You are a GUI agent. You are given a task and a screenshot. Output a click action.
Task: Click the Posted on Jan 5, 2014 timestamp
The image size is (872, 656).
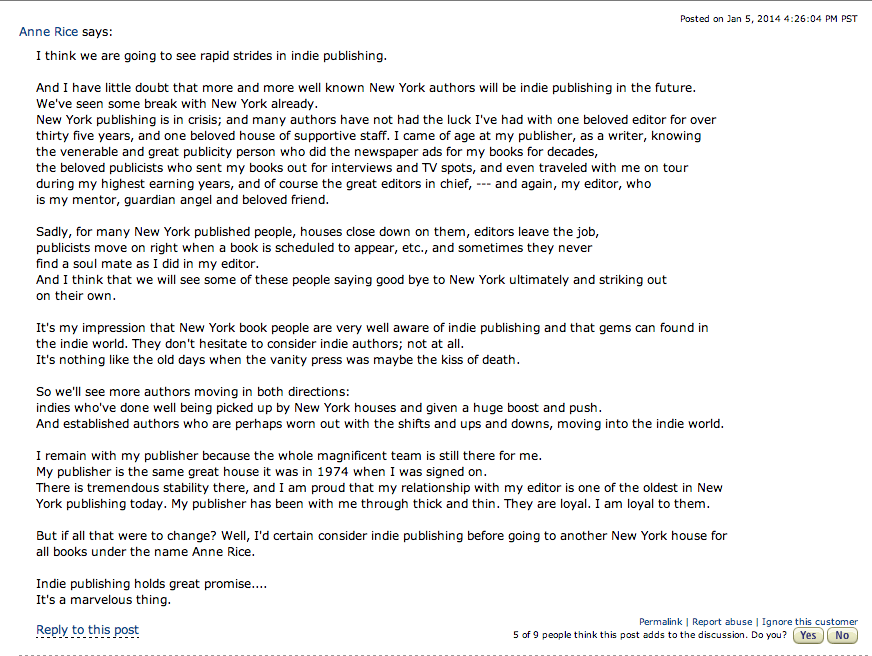pyautogui.click(x=768, y=19)
